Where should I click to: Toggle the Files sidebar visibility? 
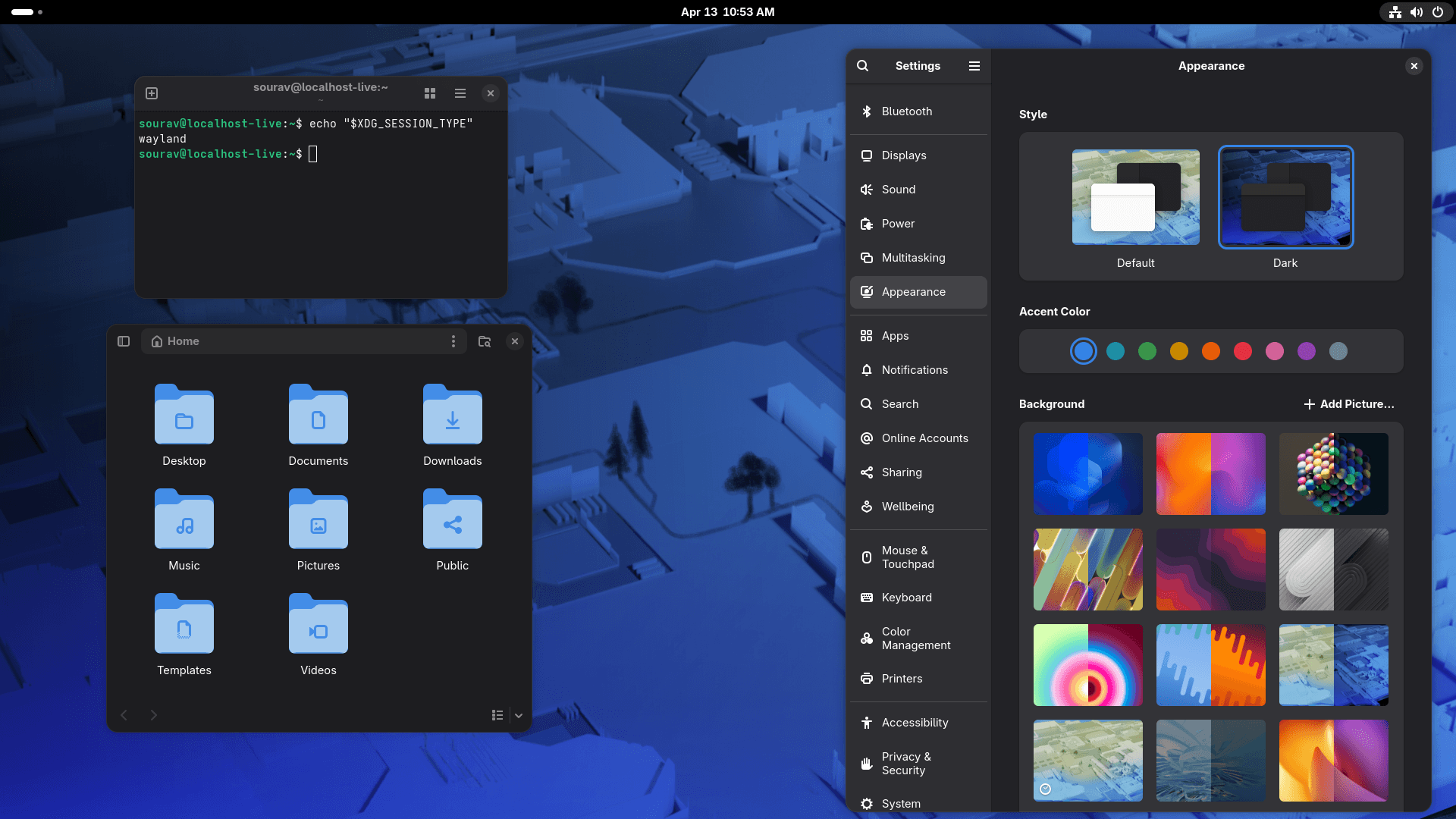[x=123, y=341]
